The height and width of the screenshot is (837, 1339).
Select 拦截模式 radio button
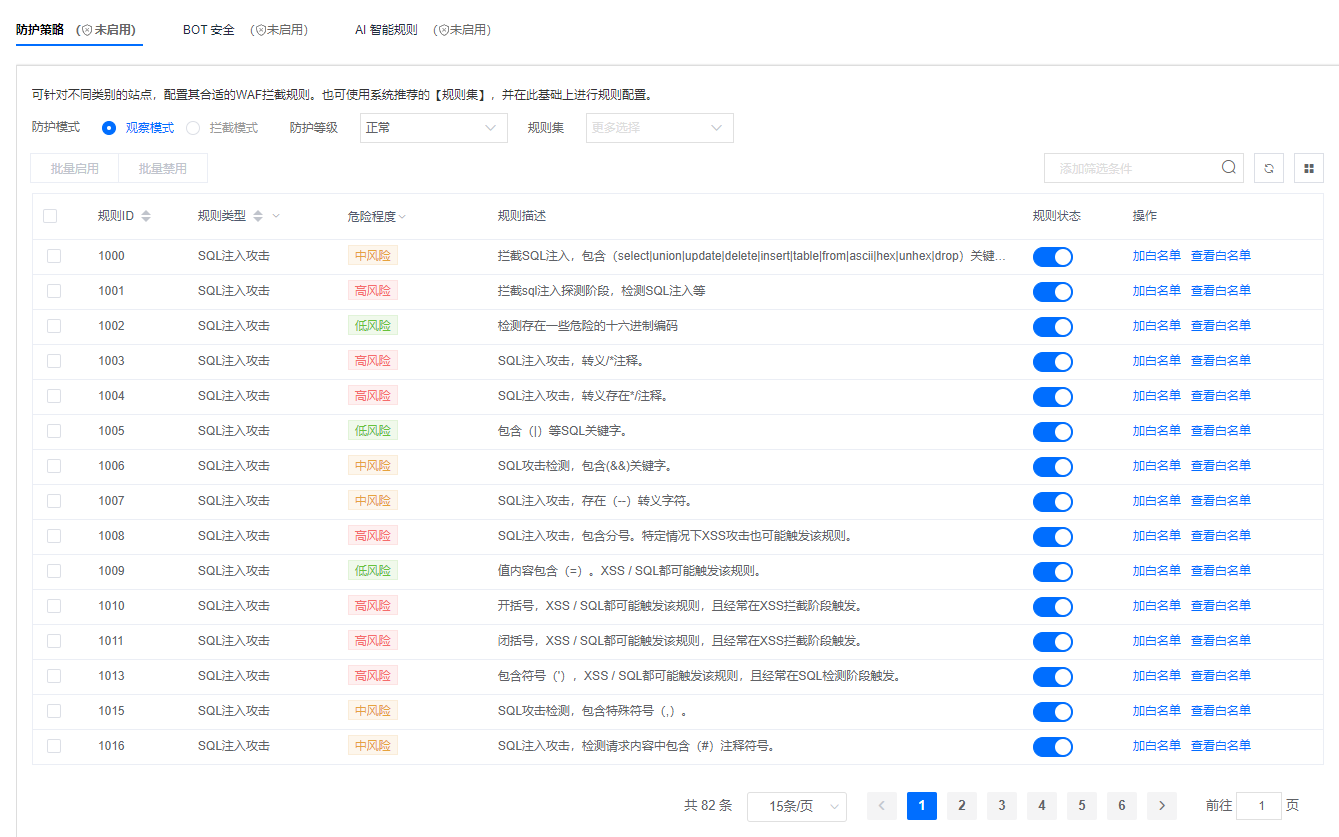click(x=193, y=128)
